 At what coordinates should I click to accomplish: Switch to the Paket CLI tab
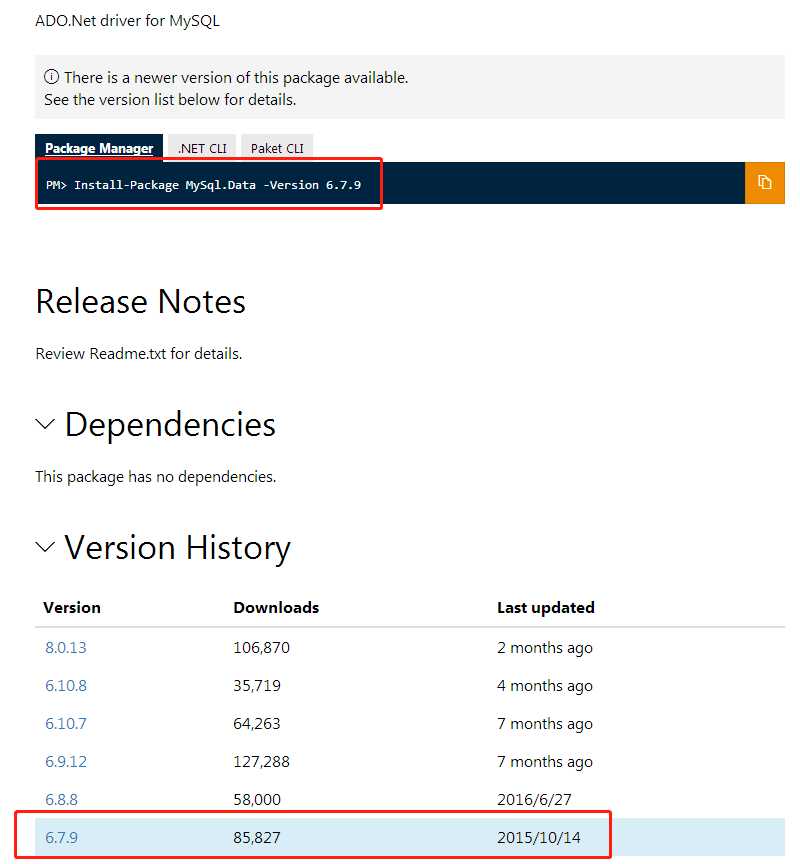click(x=277, y=147)
